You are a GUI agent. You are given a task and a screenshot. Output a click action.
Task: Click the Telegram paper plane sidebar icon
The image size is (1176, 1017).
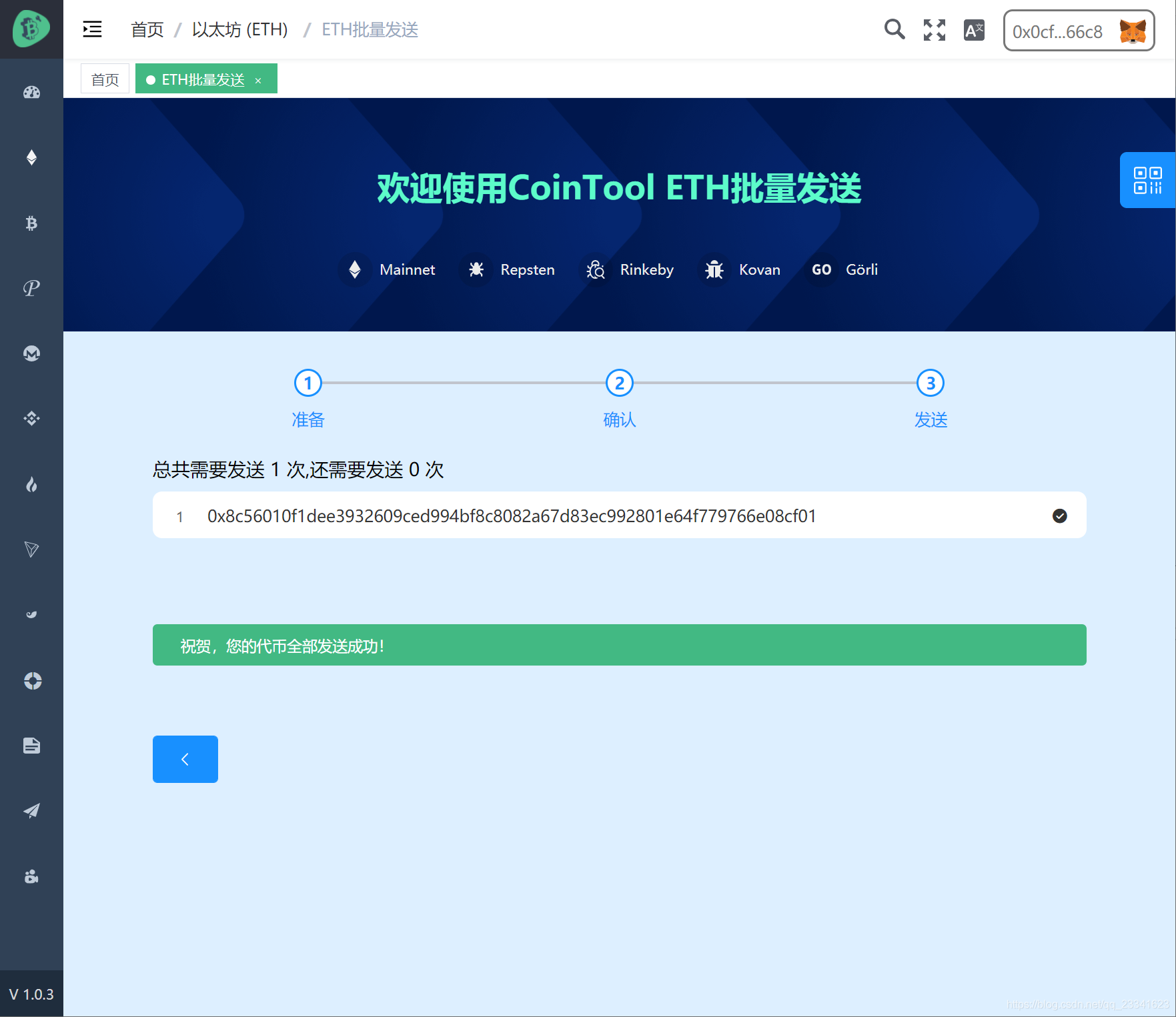pyautogui.click(x=31, y=810)
